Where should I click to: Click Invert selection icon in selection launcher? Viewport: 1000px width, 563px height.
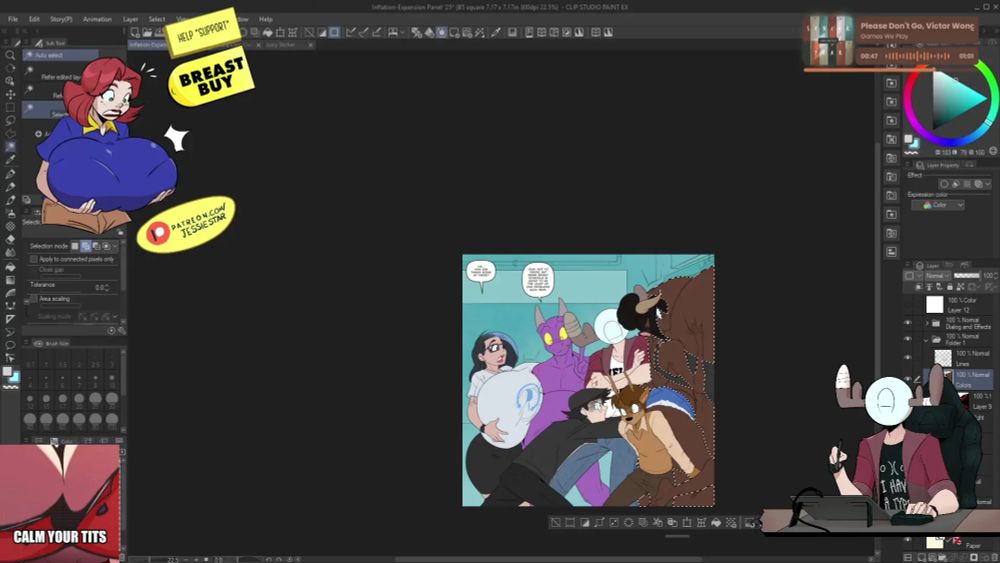(x=585, y=522)
